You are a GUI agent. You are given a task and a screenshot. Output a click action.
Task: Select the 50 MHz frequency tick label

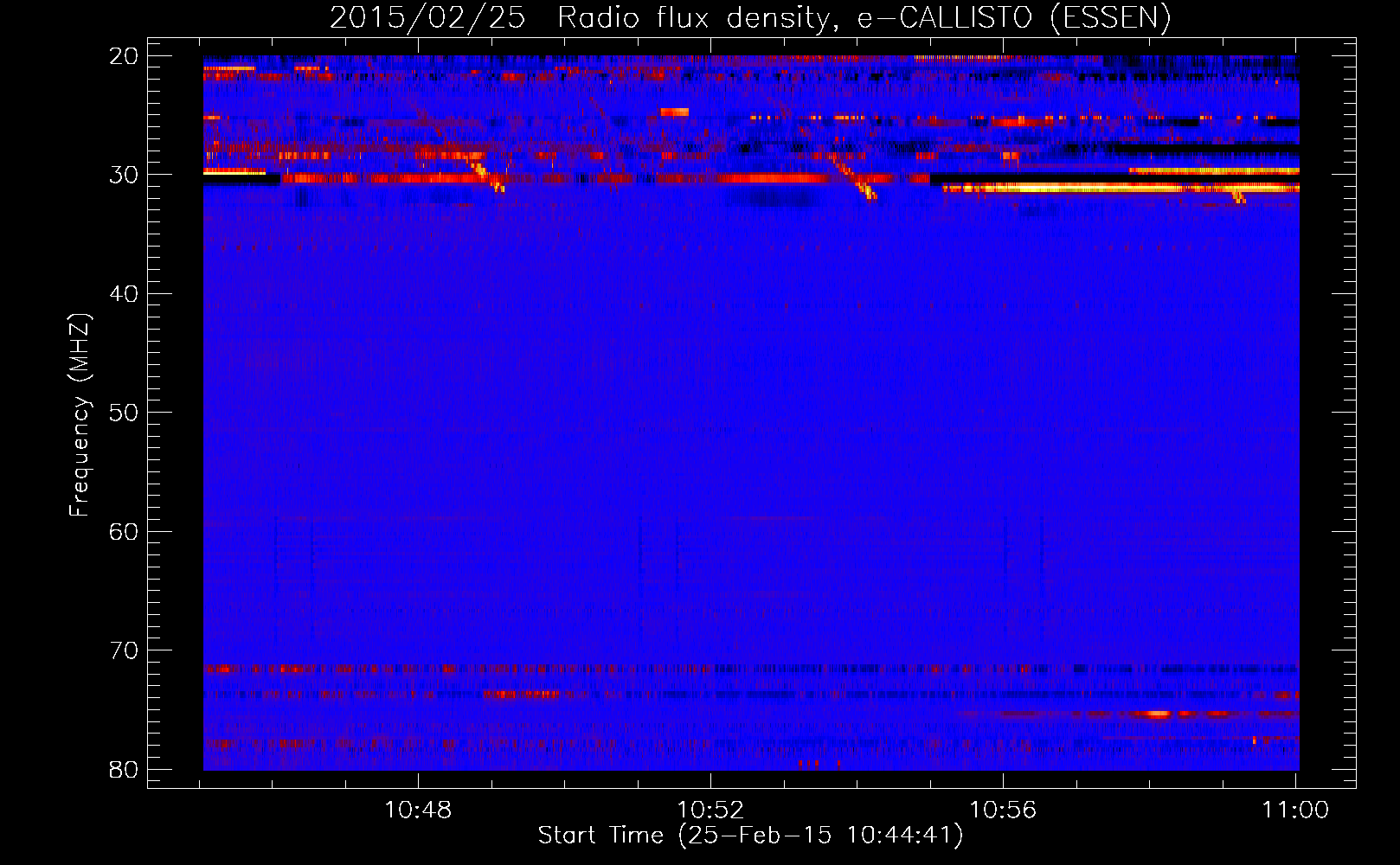click(124, 413)
